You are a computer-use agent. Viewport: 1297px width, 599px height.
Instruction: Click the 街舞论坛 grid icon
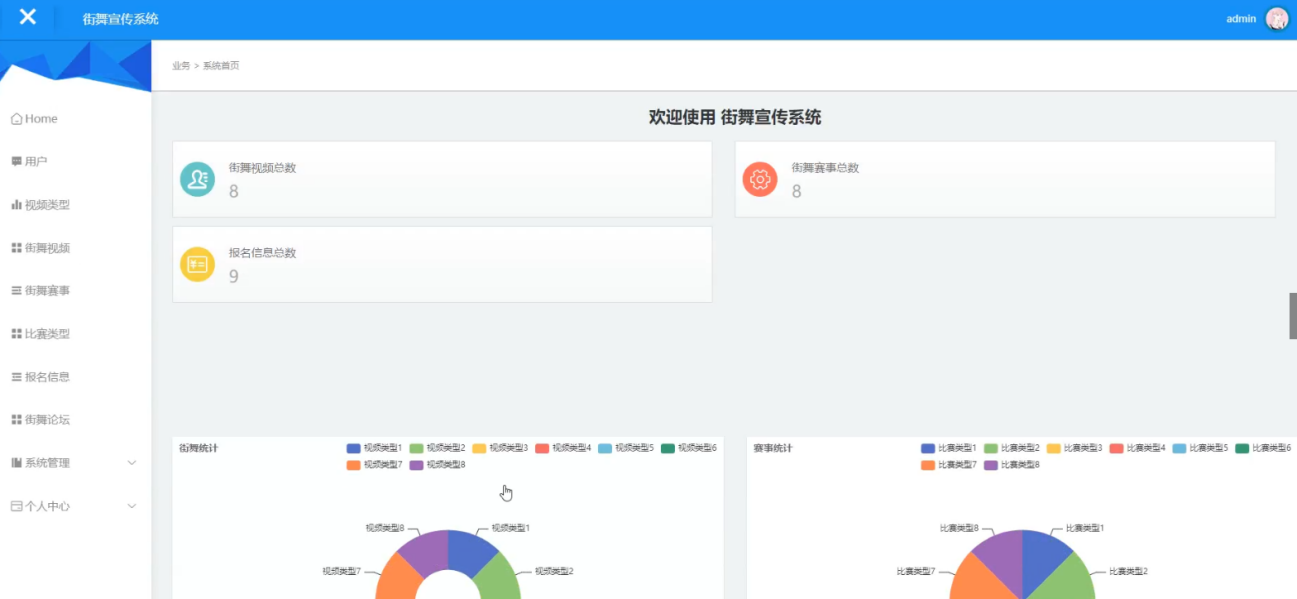pos(16,420)
